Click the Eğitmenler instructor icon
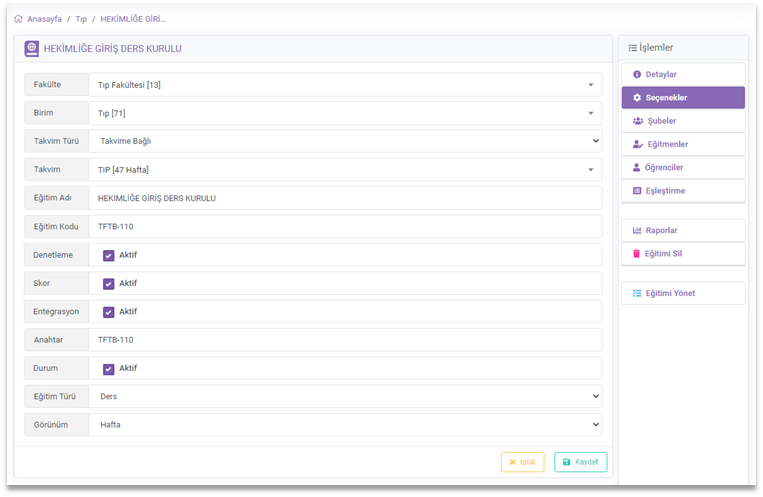The height and width of the screenshot is (497, 763). 637,144
